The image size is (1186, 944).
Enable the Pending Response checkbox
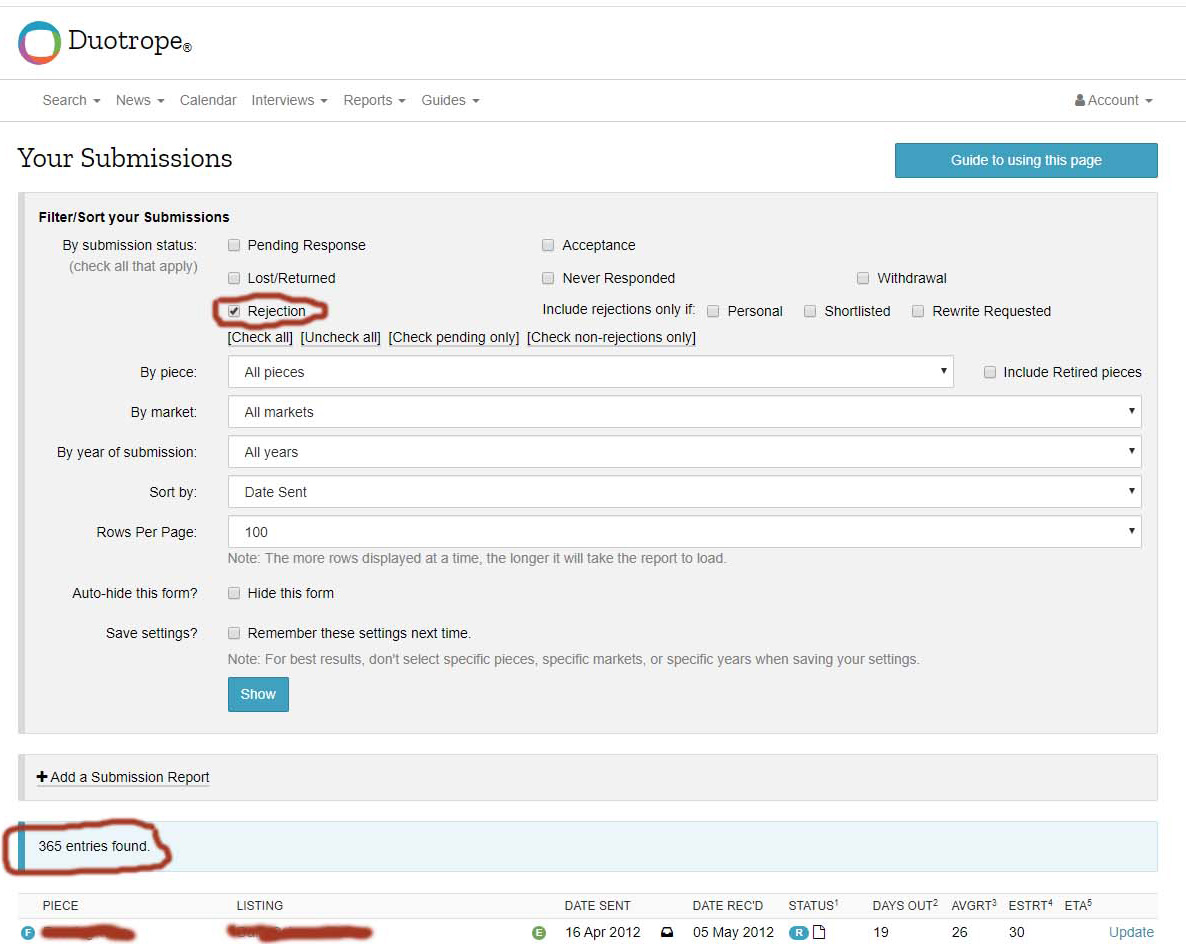(x=234, y=245)
